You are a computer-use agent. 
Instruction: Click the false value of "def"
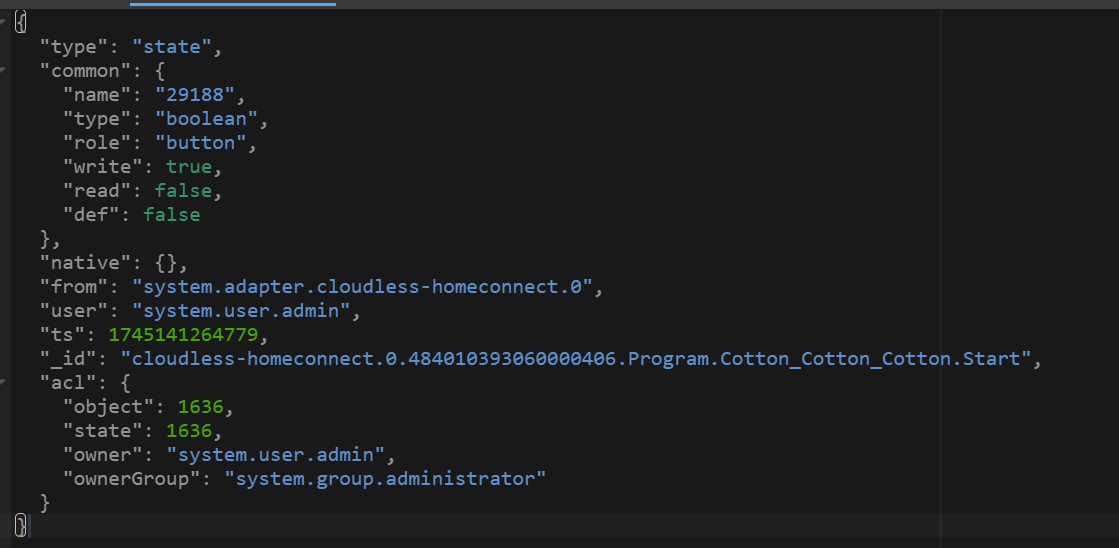pyautogui.click(x=171, y=214)
